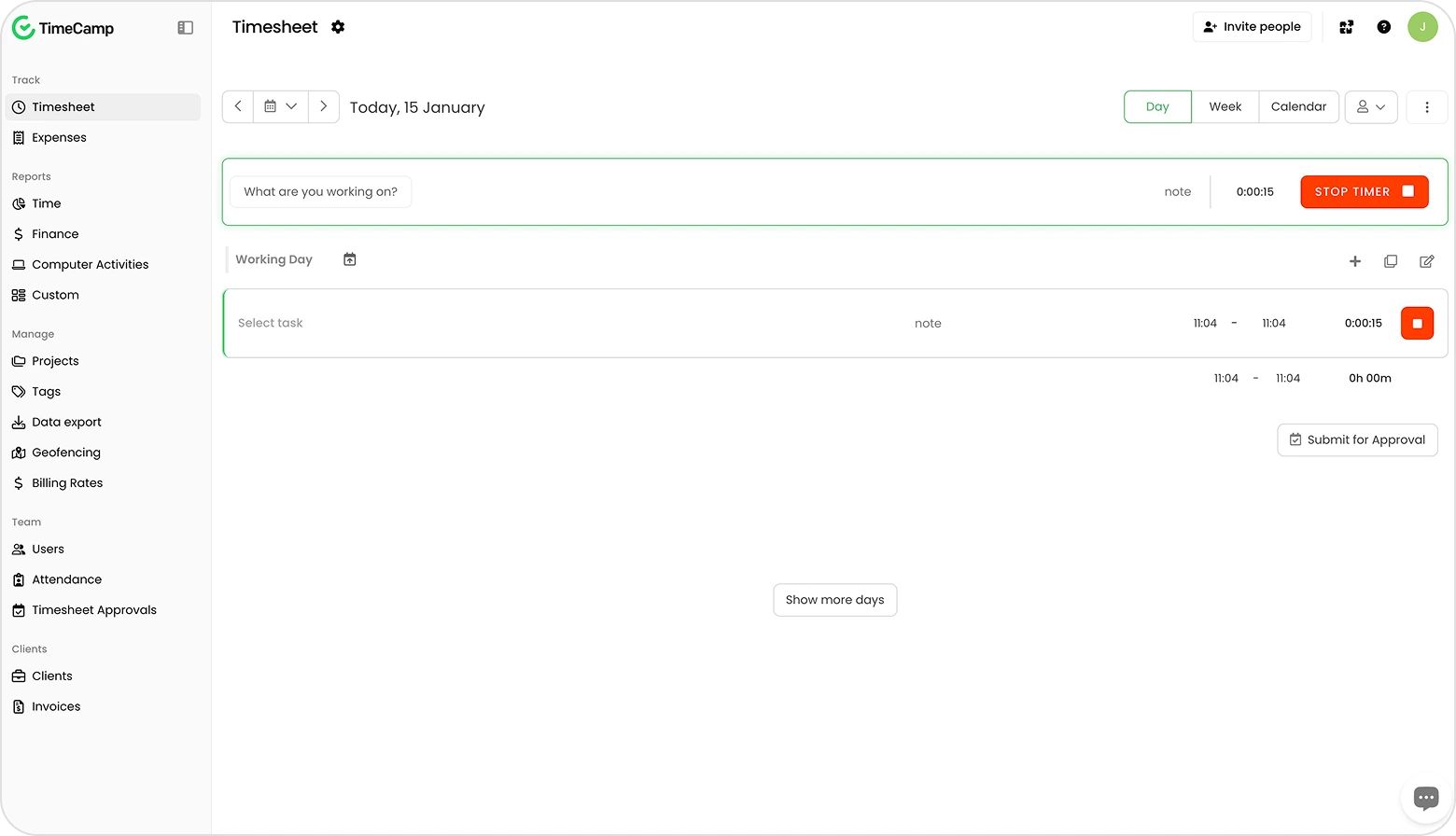Click the 'What are you working on?' field
The height and width of the screenshot is (836, 1456).
[x=321, y=191]
